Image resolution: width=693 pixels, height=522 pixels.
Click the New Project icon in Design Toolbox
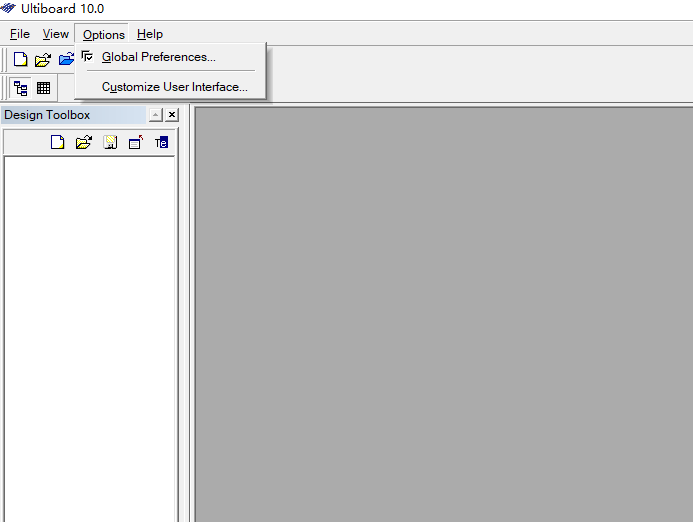[x=57, y=142]
